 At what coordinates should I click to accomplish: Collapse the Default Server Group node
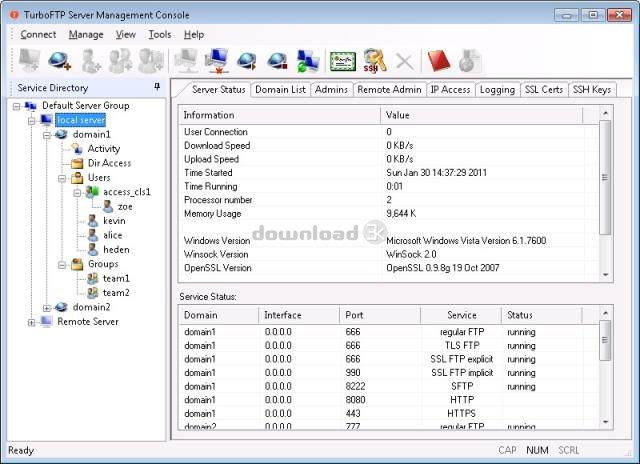tap(16, 107)
